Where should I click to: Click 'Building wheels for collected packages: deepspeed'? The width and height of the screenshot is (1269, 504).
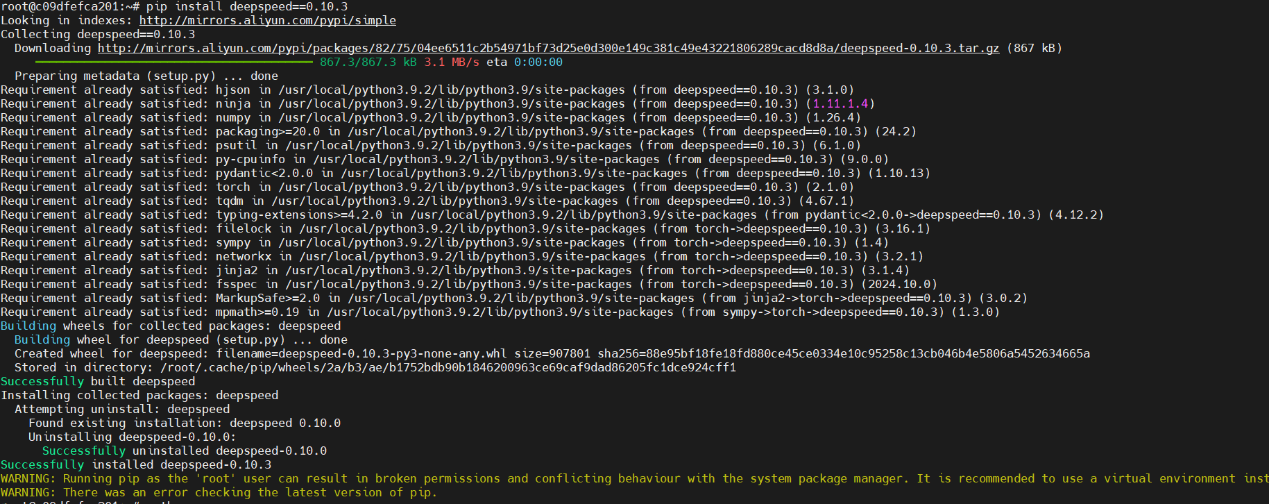pos(170,326)
